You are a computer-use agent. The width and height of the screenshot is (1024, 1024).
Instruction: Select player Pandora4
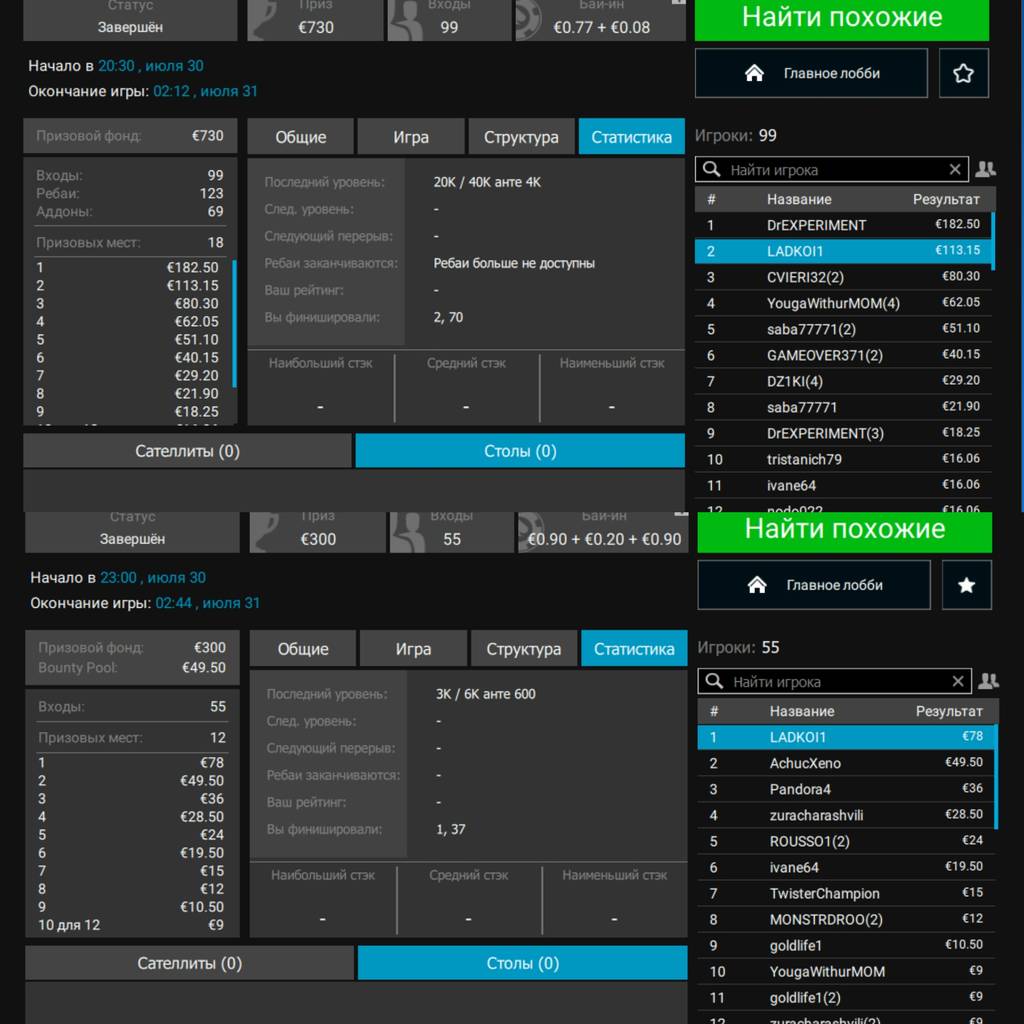click(x=845, y=789)
